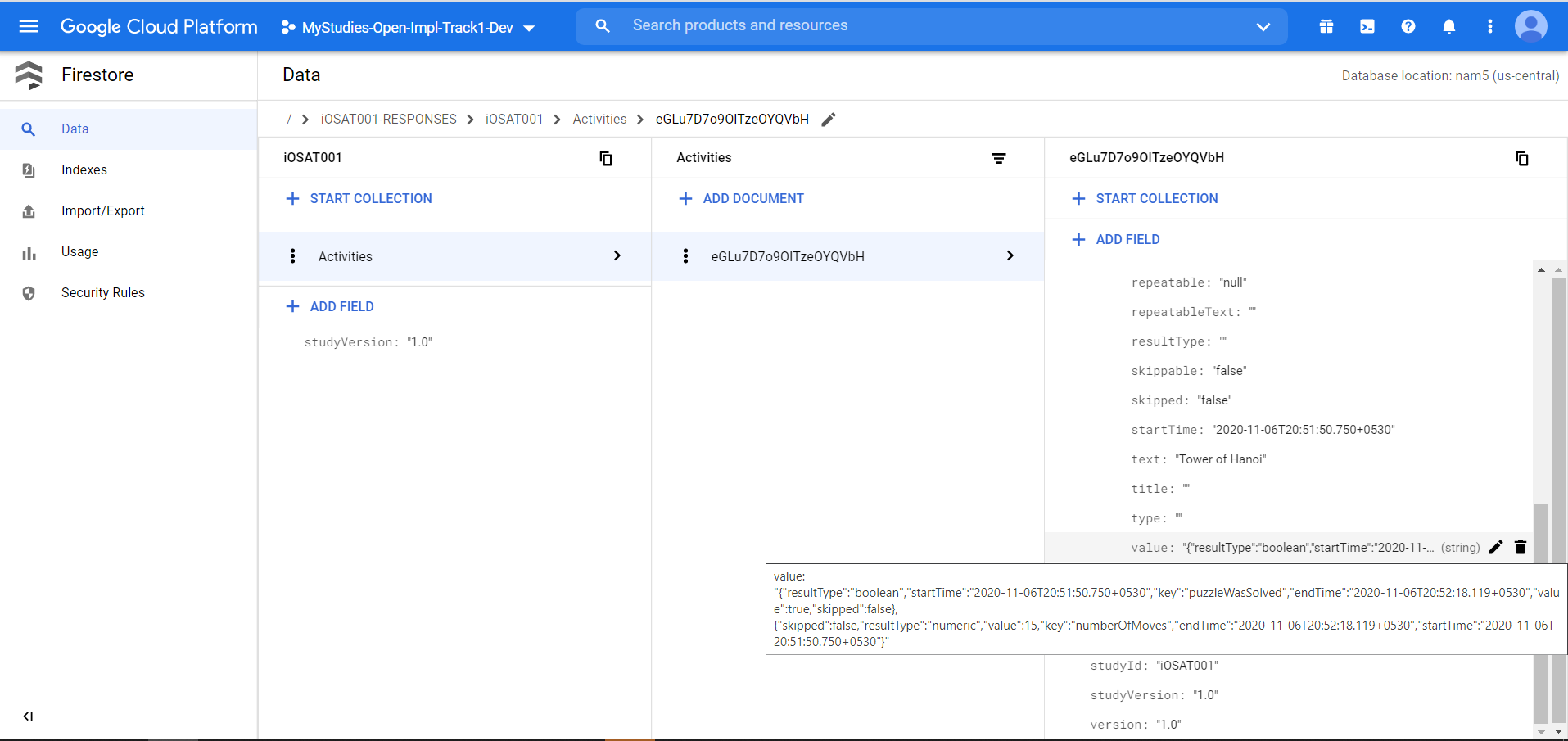The width and height of the screenshot is (1568, 741).
Task: Select the resultType field
Action: 1179,341
